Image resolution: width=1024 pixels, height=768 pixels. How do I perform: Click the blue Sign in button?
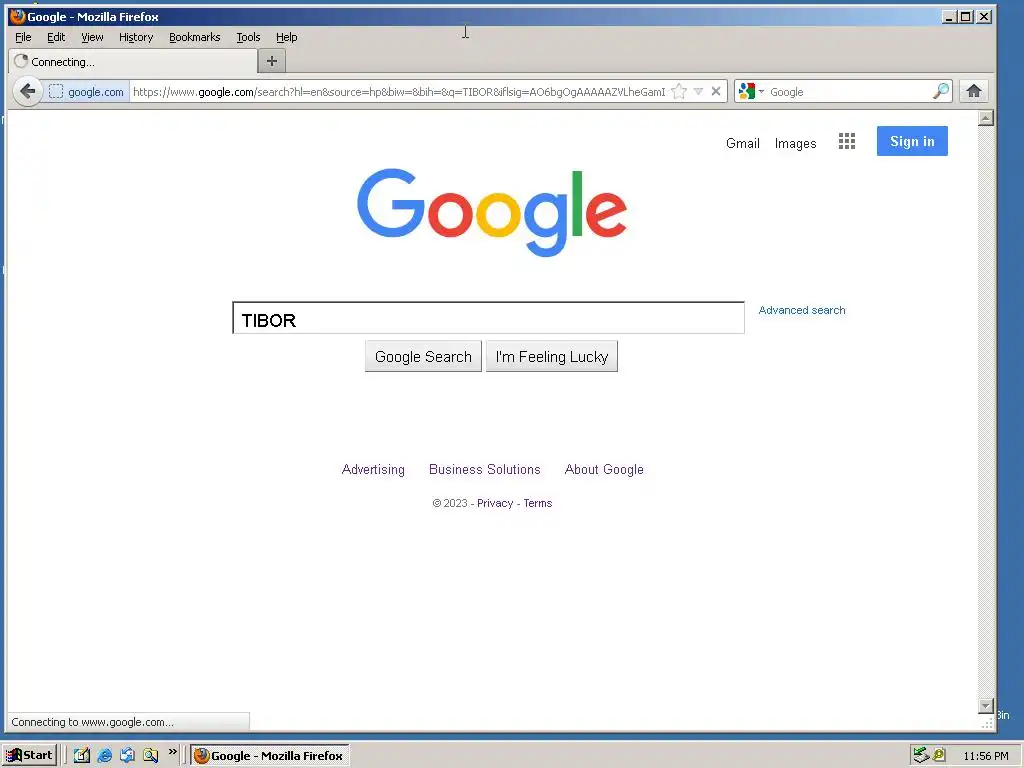click(x=912, y=141)
